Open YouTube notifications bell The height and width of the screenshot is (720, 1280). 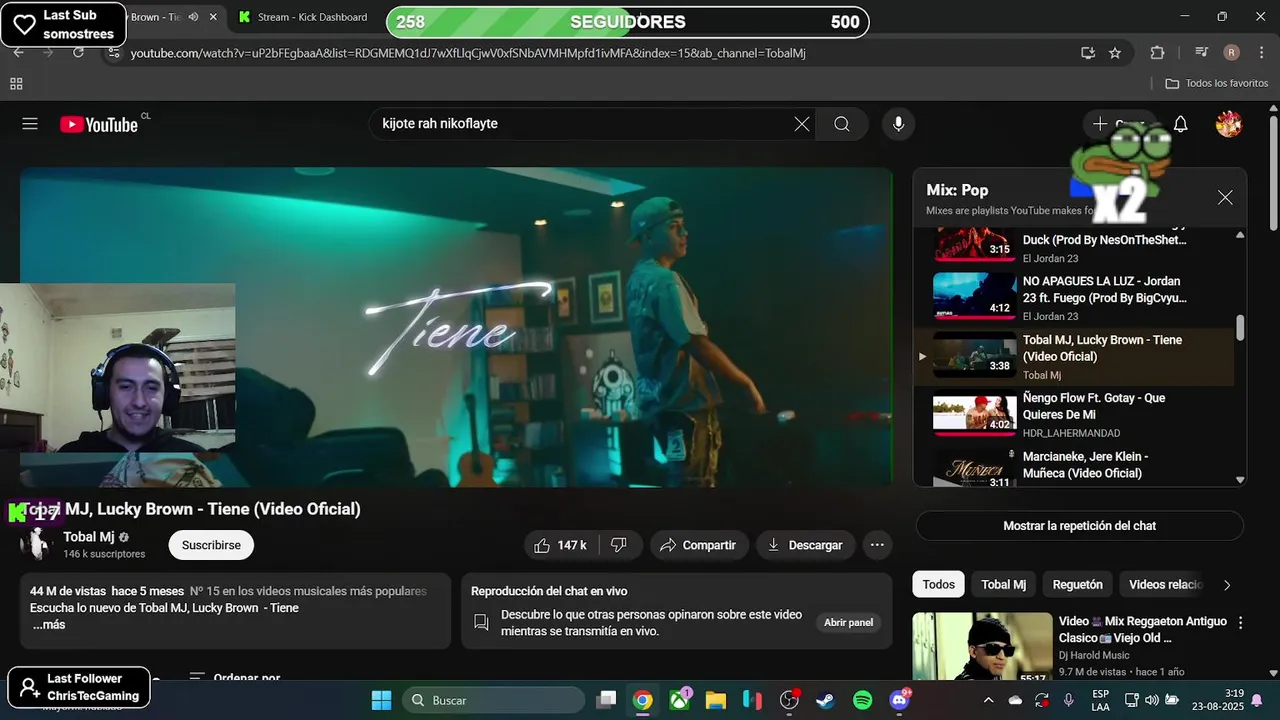[x=1180, y=124]
